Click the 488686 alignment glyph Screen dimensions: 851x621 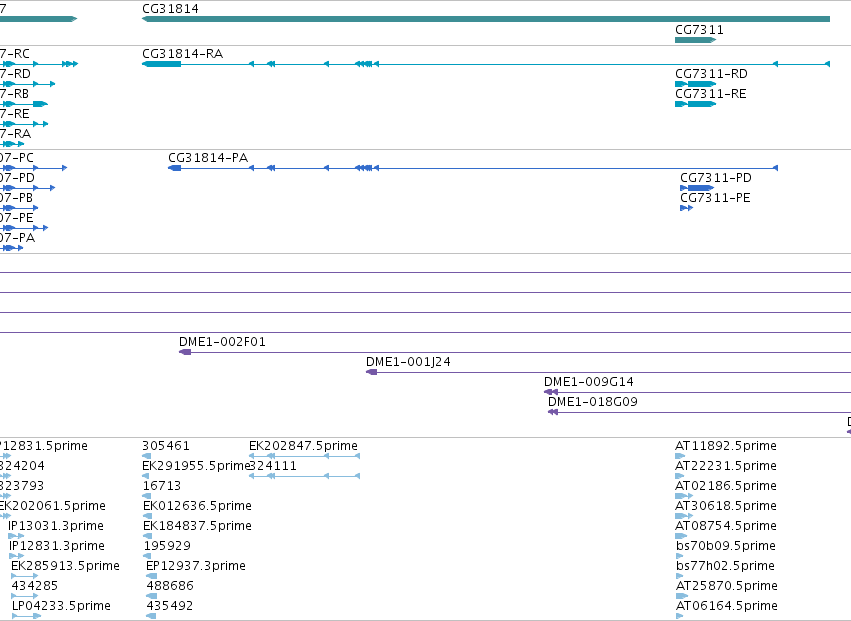[151, 596]
